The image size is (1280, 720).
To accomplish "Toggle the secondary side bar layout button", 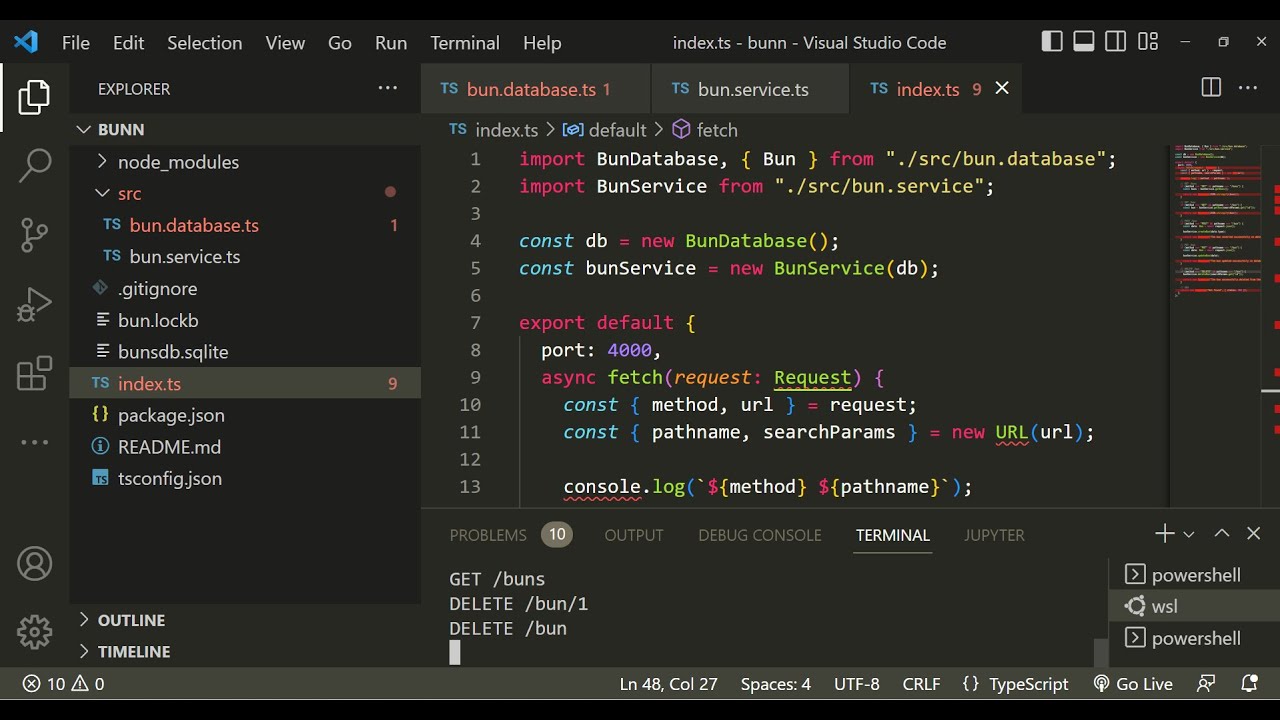I will [x=1116, y=42].
